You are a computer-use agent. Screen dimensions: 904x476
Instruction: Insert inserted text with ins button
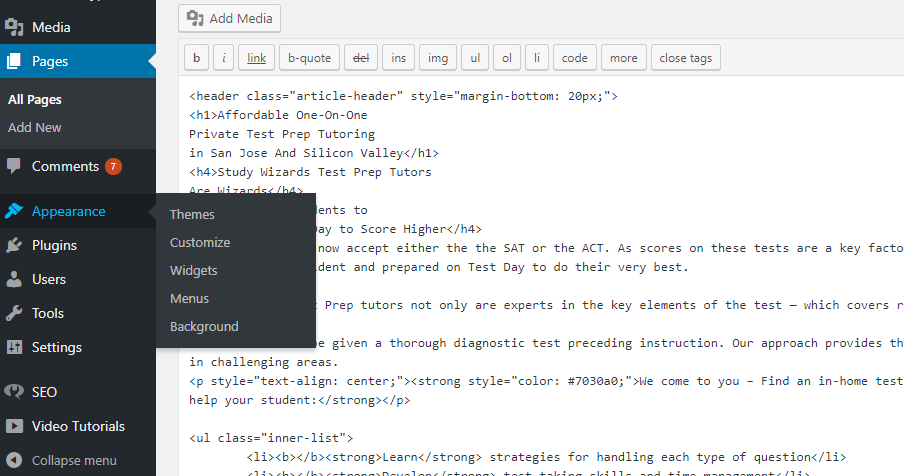(398, 58)
